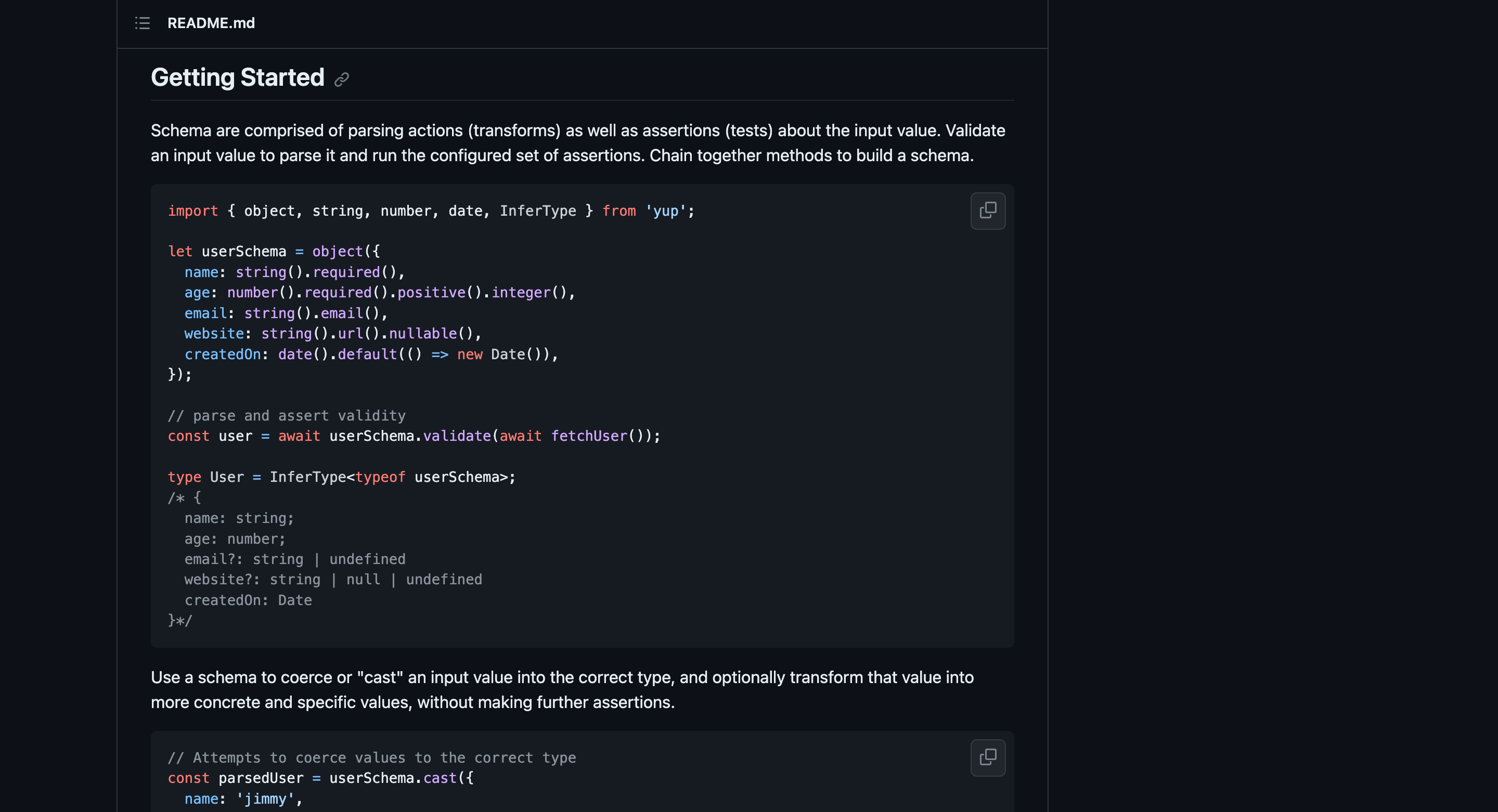Screen dimensions: 1498x812
Task: Click the typeof keyword in code
Action: [380, 477]
